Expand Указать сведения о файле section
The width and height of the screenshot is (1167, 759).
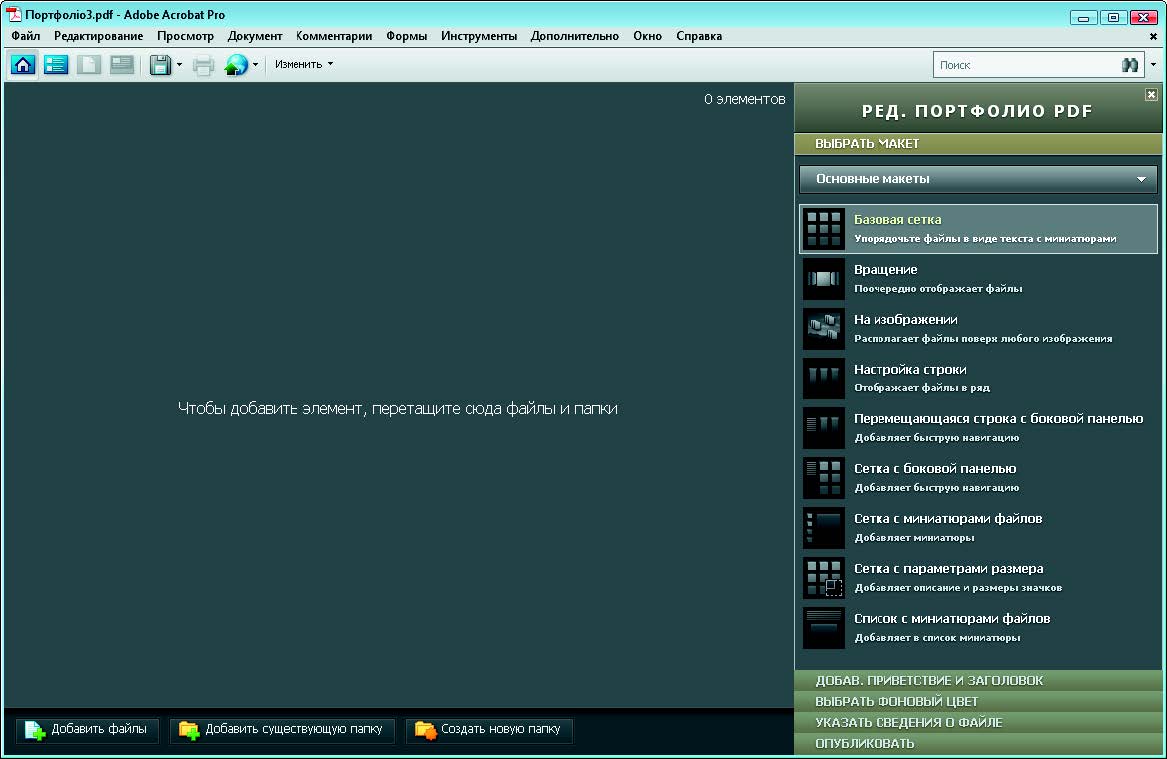(978, 722)
